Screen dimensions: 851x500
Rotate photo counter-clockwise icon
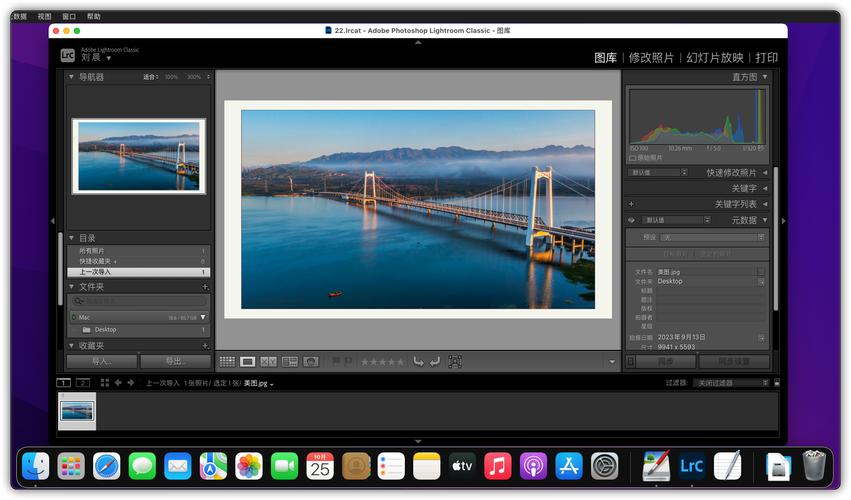tap(418, 362)
